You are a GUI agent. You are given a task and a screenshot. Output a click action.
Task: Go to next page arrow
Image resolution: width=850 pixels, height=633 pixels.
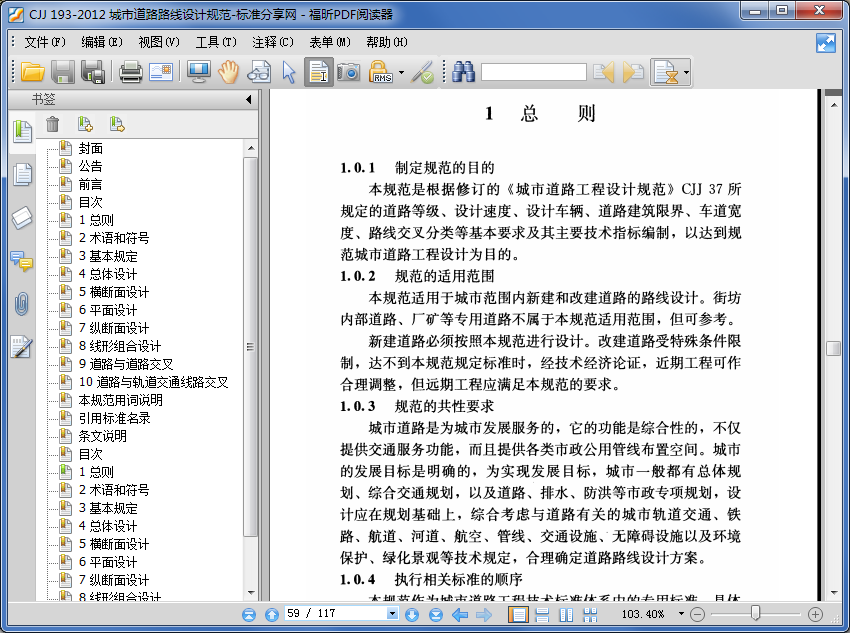(412, 614)
